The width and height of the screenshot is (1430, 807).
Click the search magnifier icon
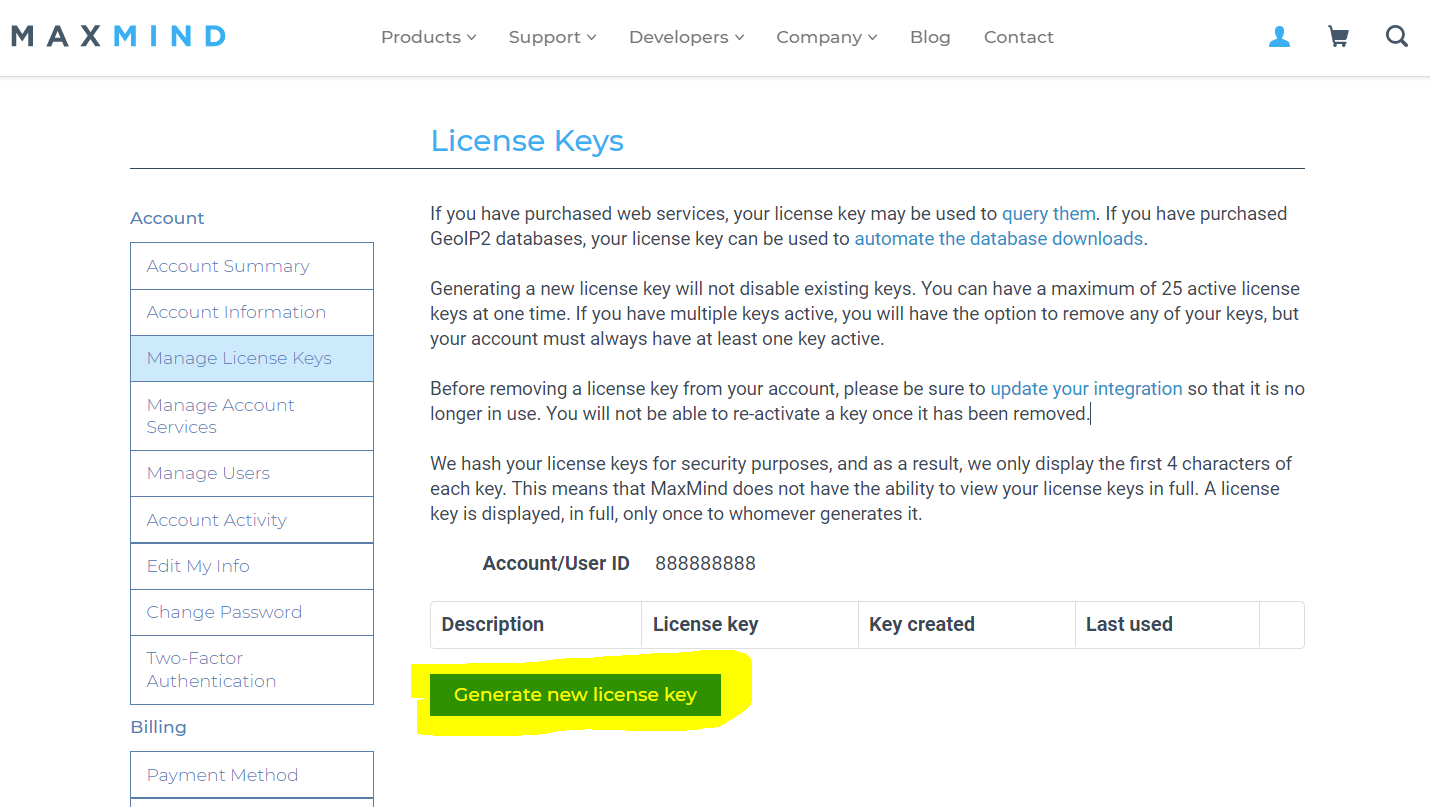1397,37
